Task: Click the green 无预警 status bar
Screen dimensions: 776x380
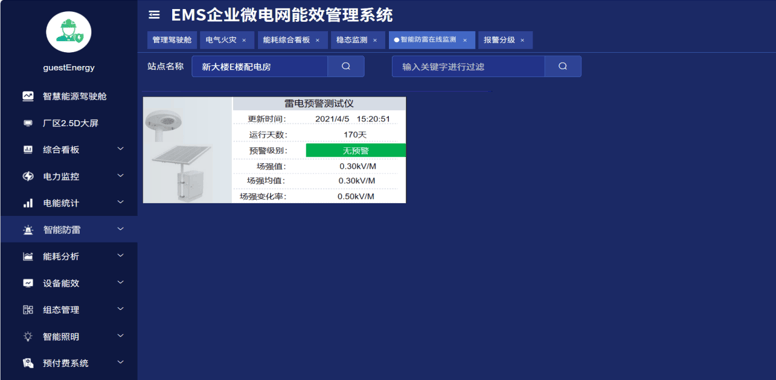Action: coord(356,150)
